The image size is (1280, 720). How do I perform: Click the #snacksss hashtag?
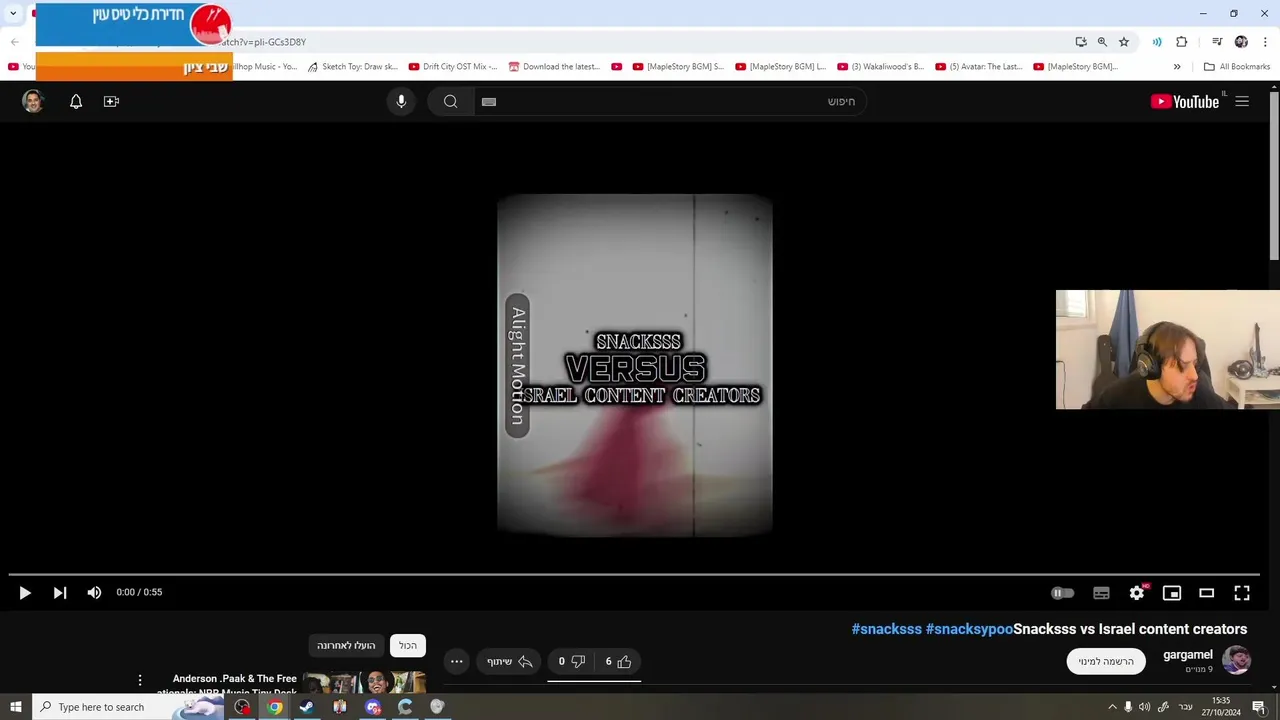point(886,629)
